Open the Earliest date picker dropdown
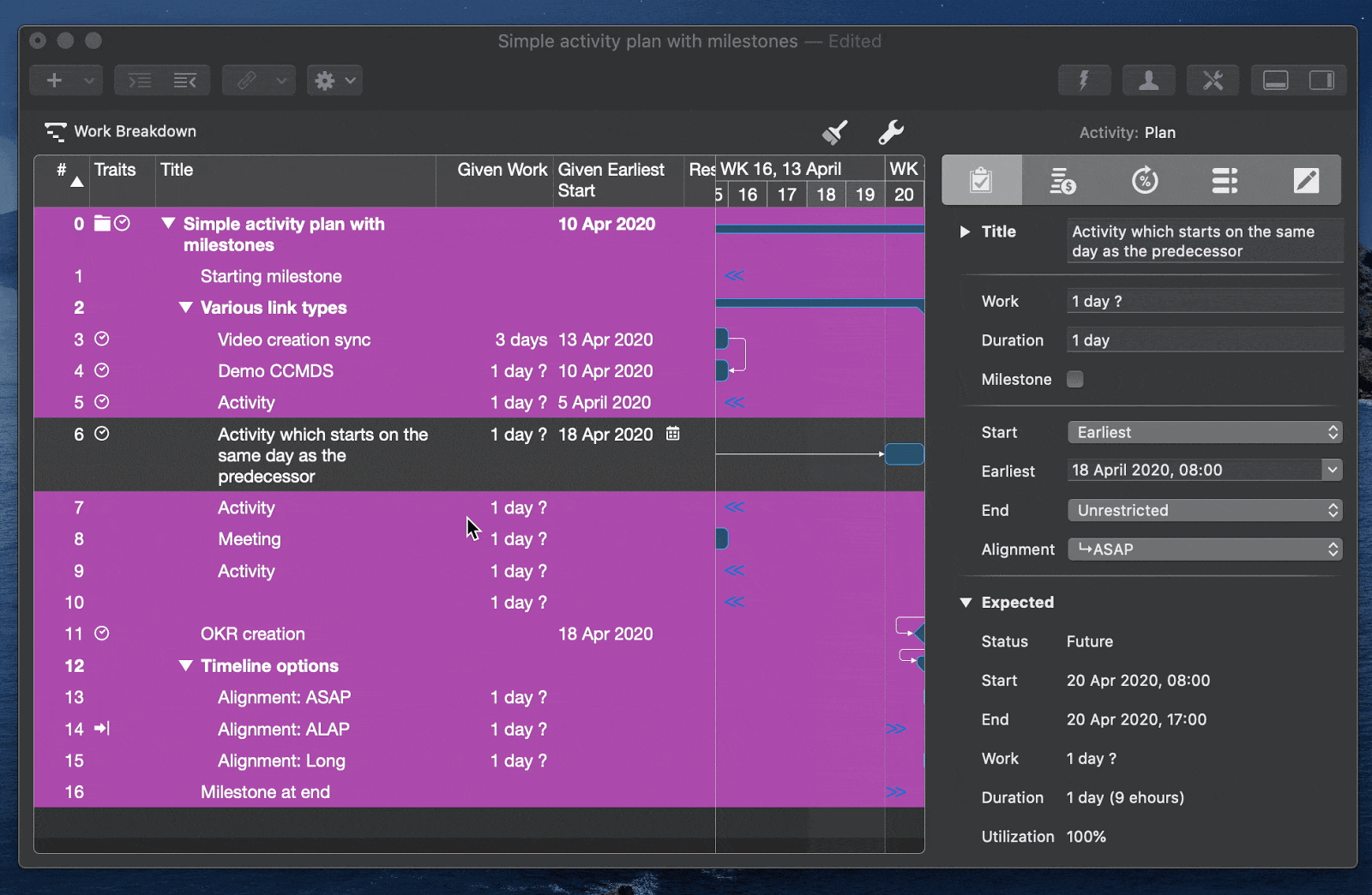1372x895 pixels. [x=1332, y=470]
